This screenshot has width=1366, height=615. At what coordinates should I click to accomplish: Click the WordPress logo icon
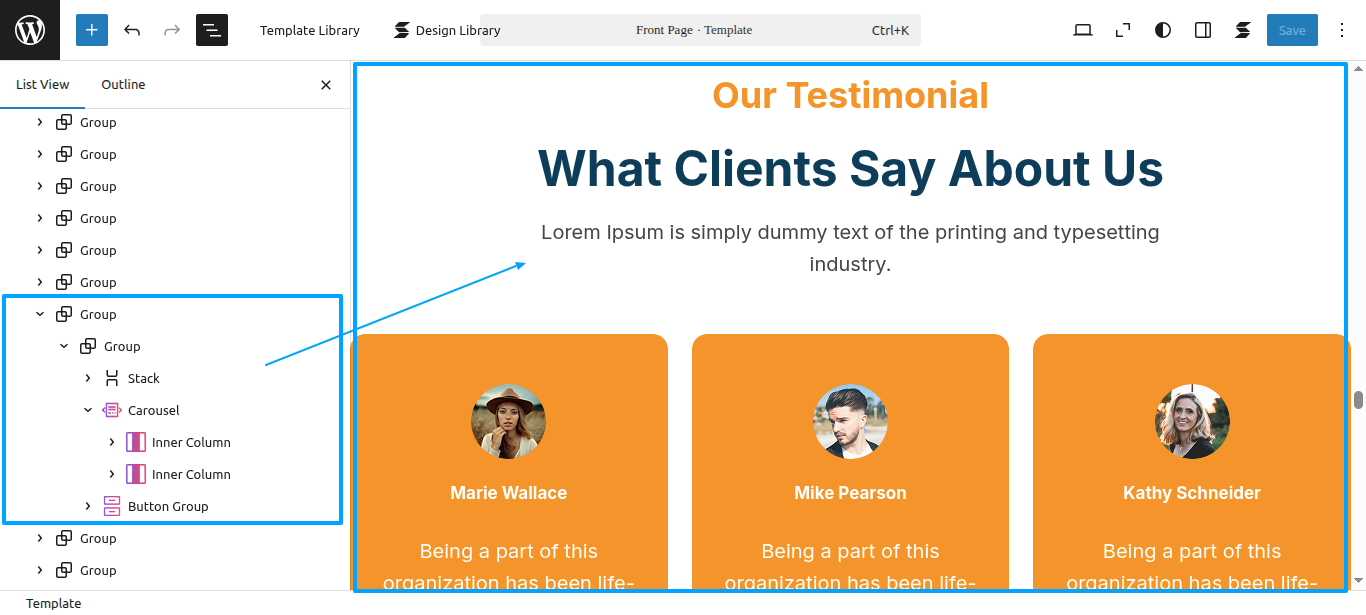[30, 30]
